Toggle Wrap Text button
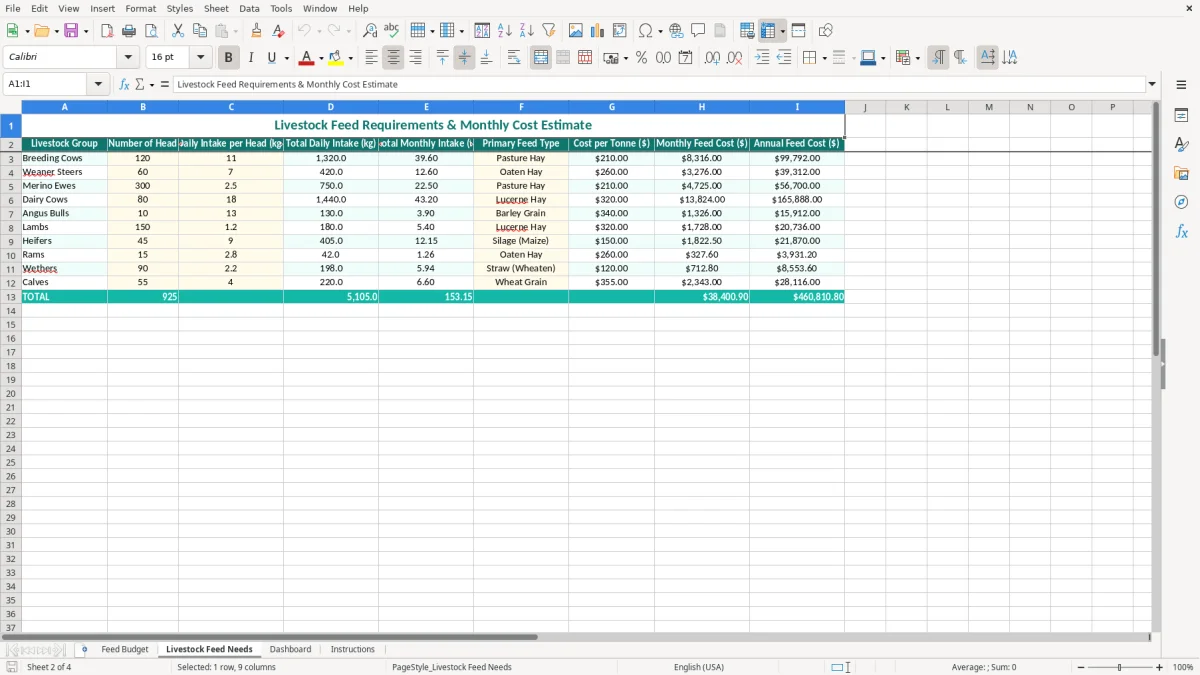The image size is (1200, 675). point(514,58)
